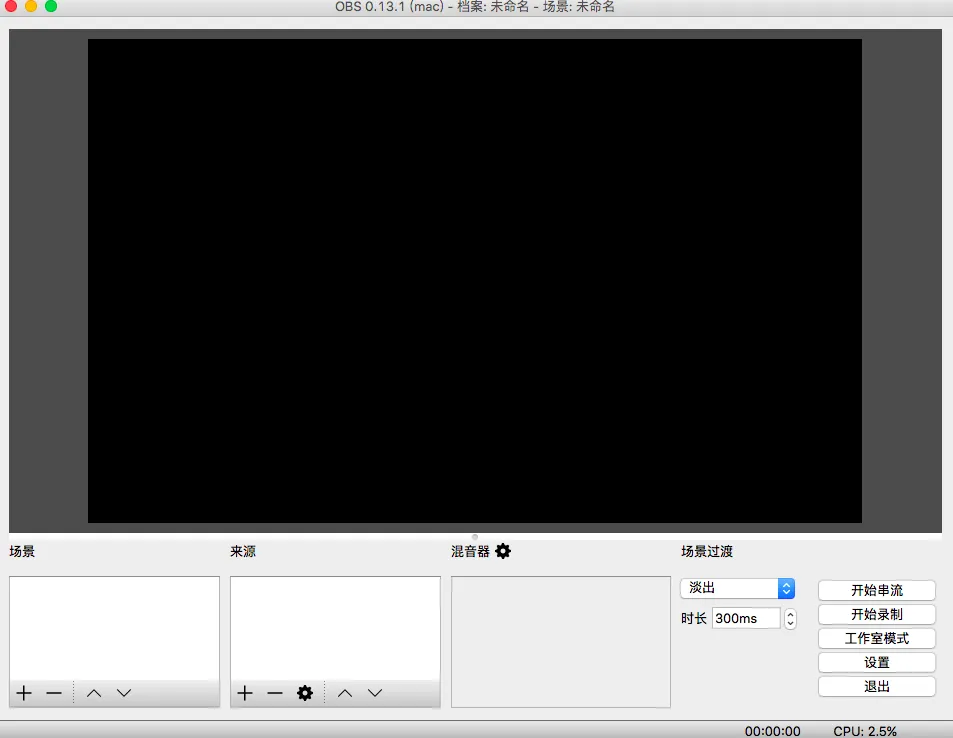Move scene down with the down-arrow icon
The image size is (953, 738).
[123, 692]
